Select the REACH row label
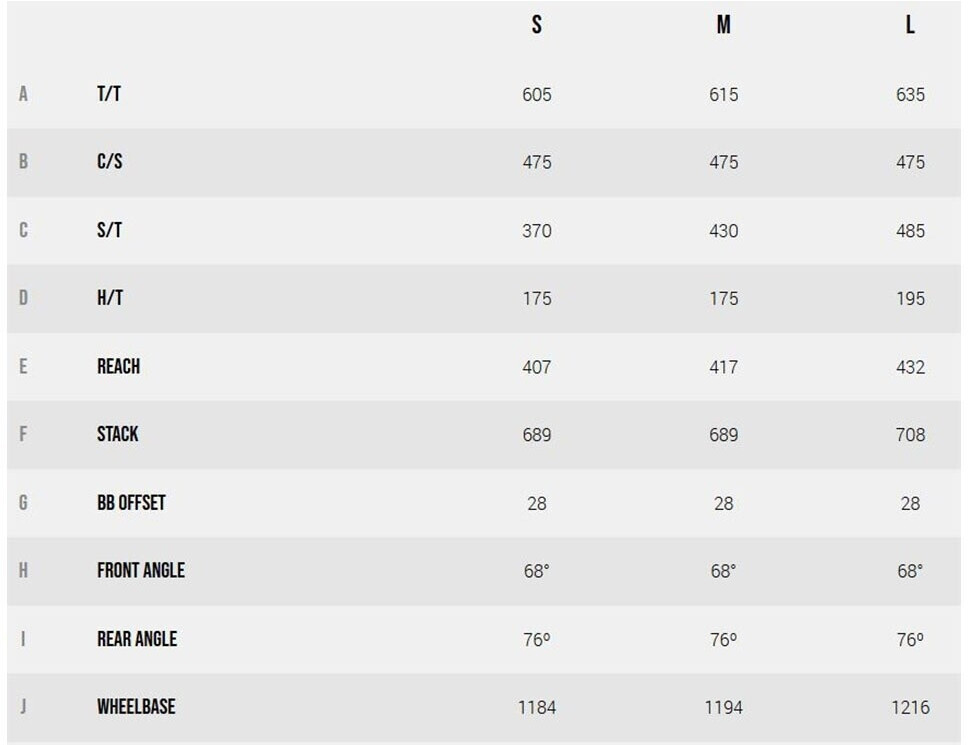The height and width of the screenshot is (745, 968). point(118,366)
